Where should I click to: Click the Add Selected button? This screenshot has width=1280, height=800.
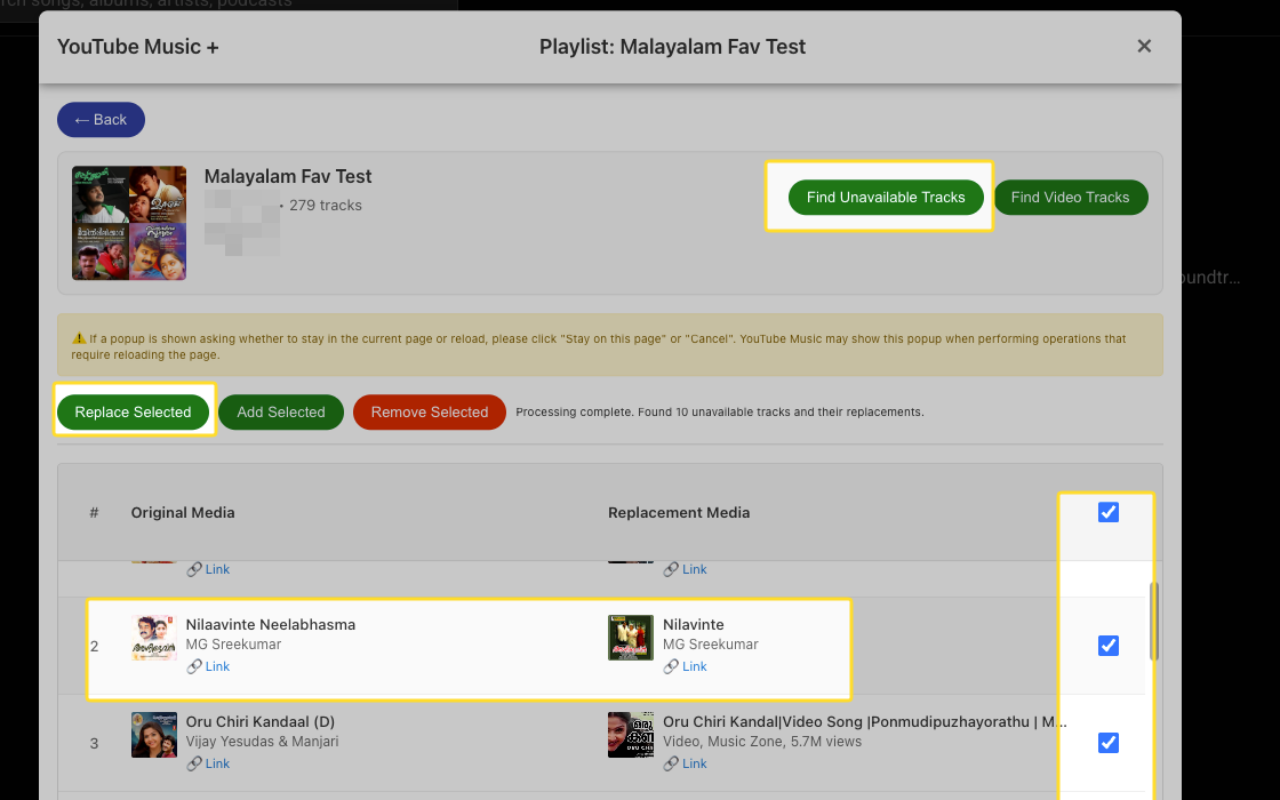coord(281,412)
